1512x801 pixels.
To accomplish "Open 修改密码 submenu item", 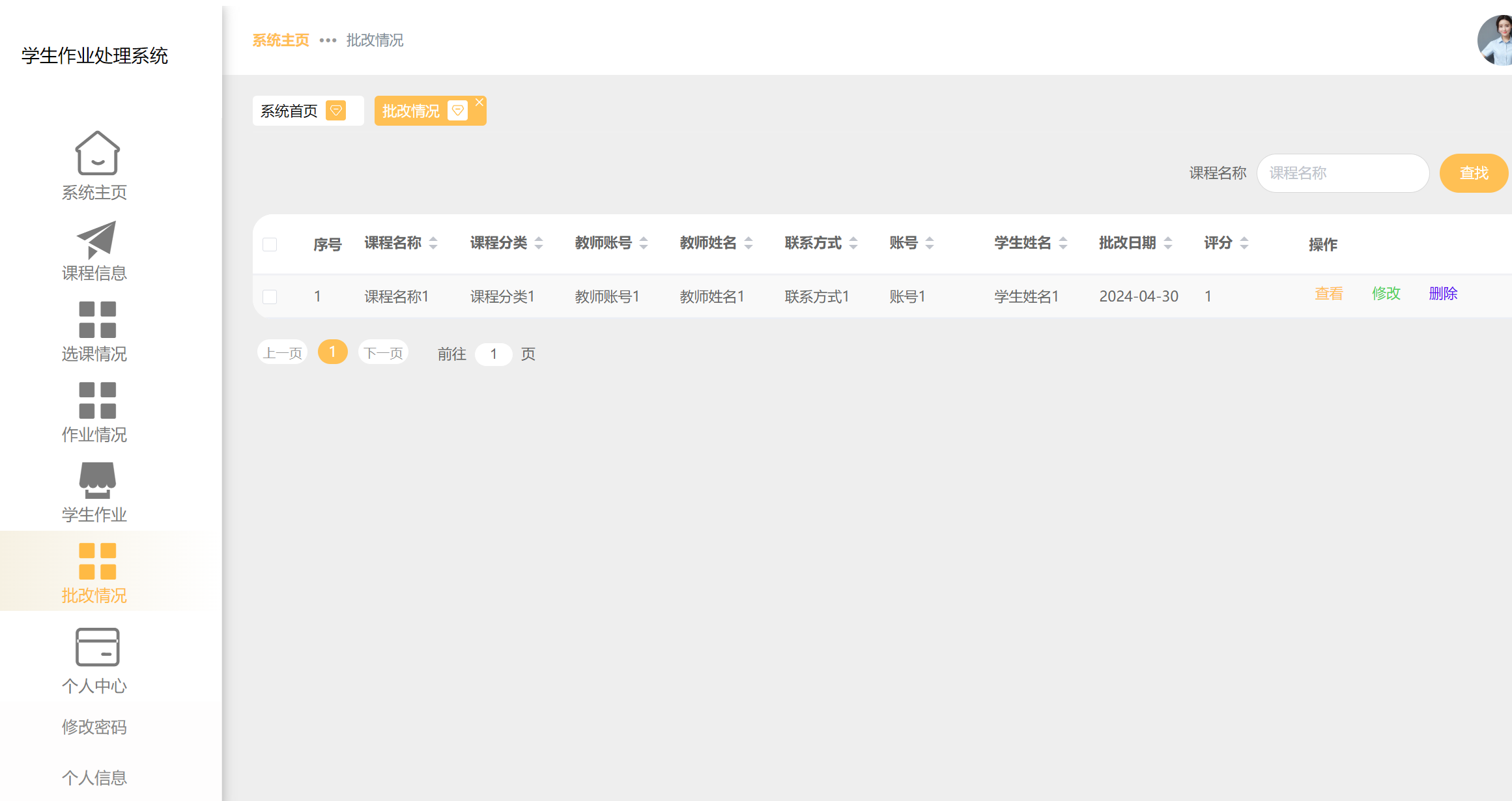I will (94, 727).
